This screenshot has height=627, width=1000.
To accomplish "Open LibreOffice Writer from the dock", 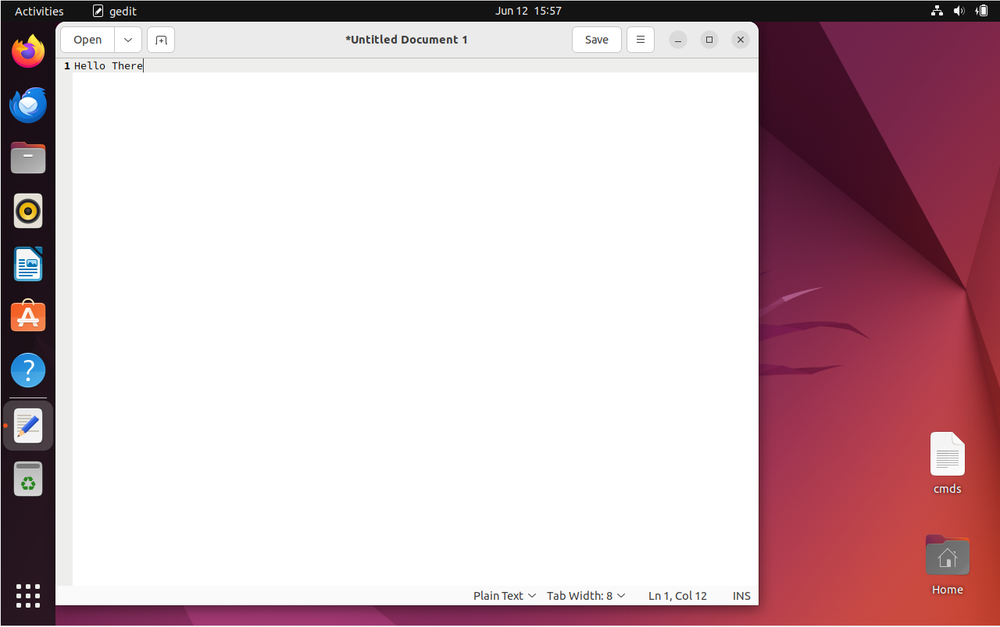I will pyautogui.click(x=27, y=263).
